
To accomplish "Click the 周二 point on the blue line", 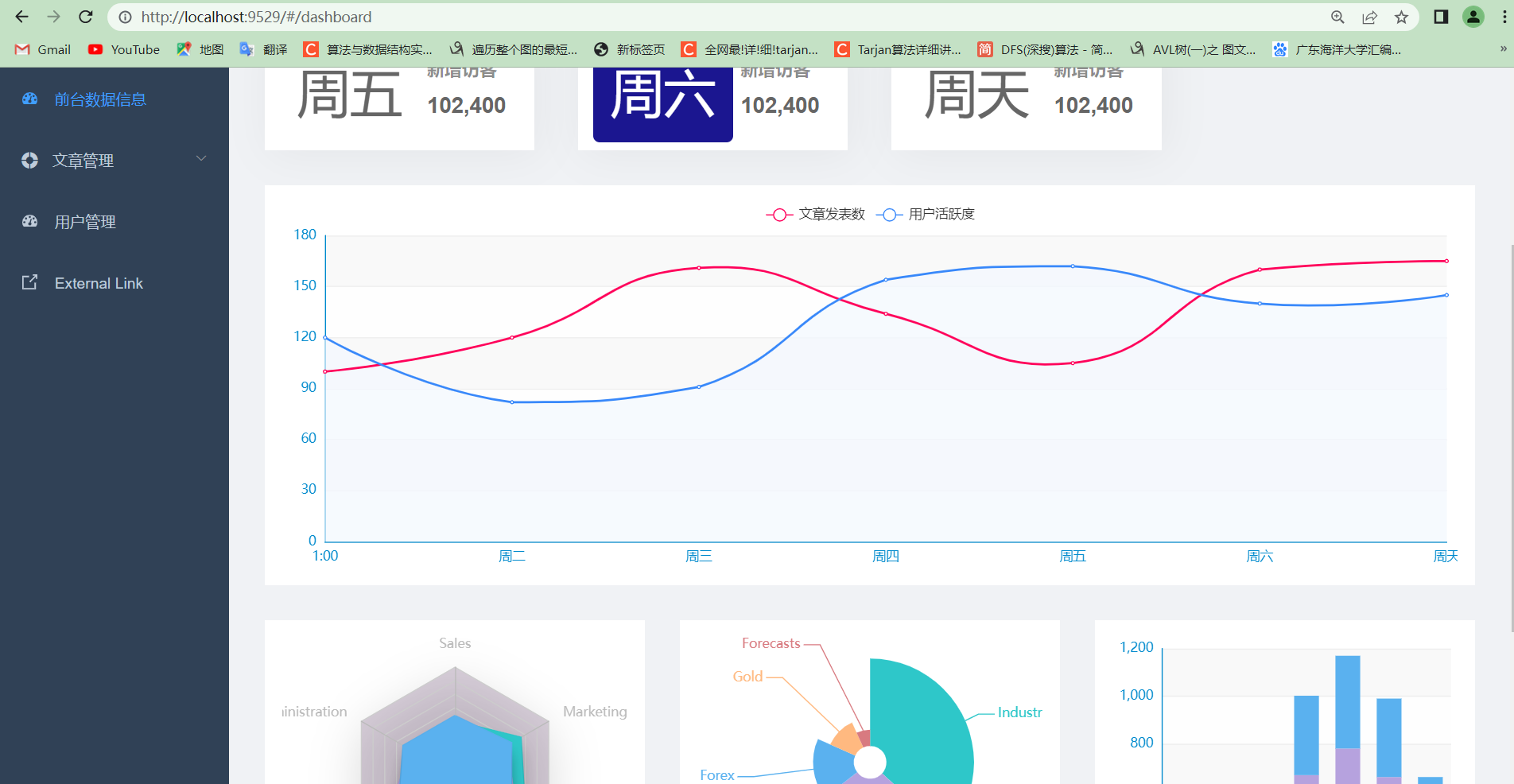I will 512,402.
